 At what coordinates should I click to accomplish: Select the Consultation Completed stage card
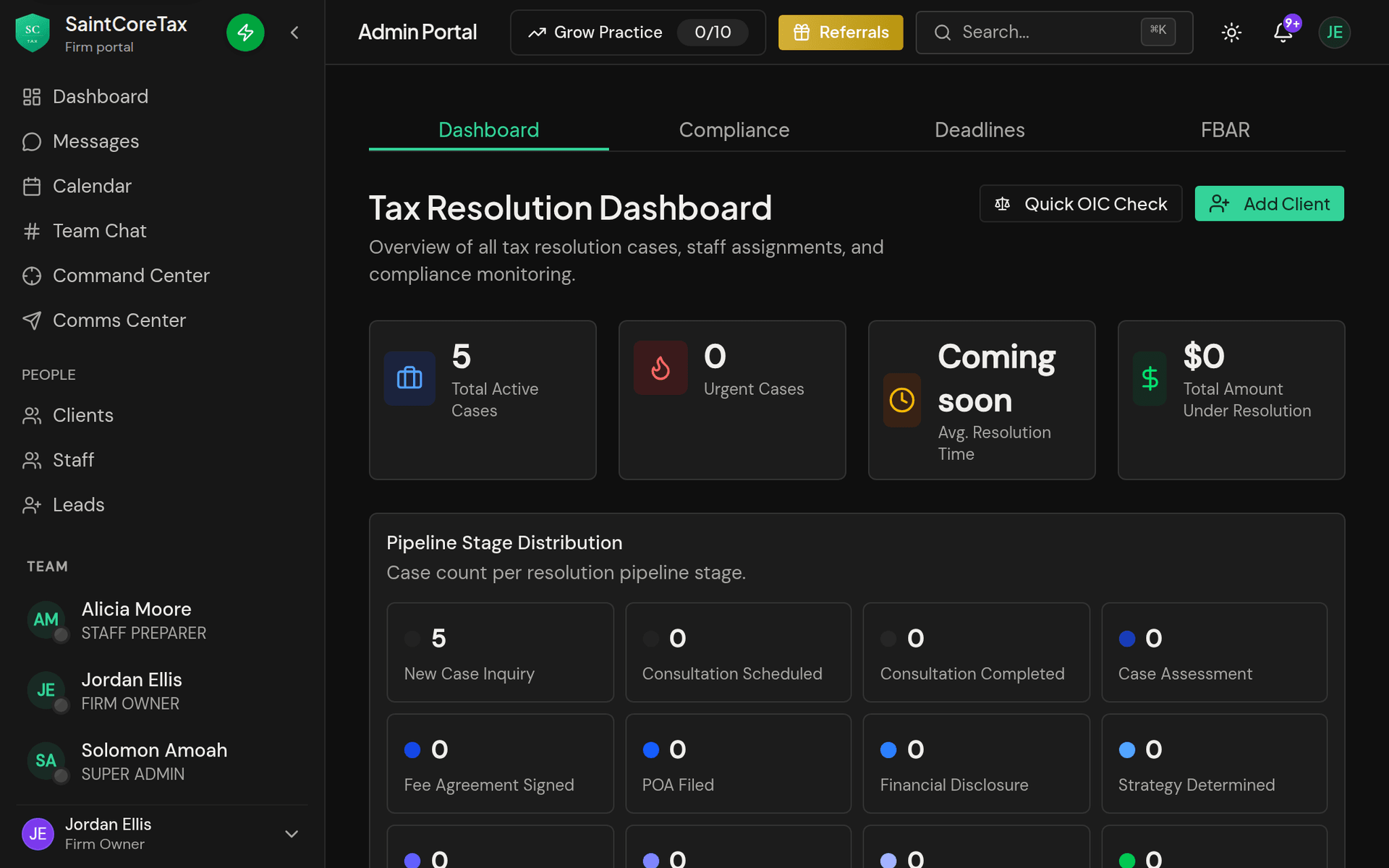point(976,652)
